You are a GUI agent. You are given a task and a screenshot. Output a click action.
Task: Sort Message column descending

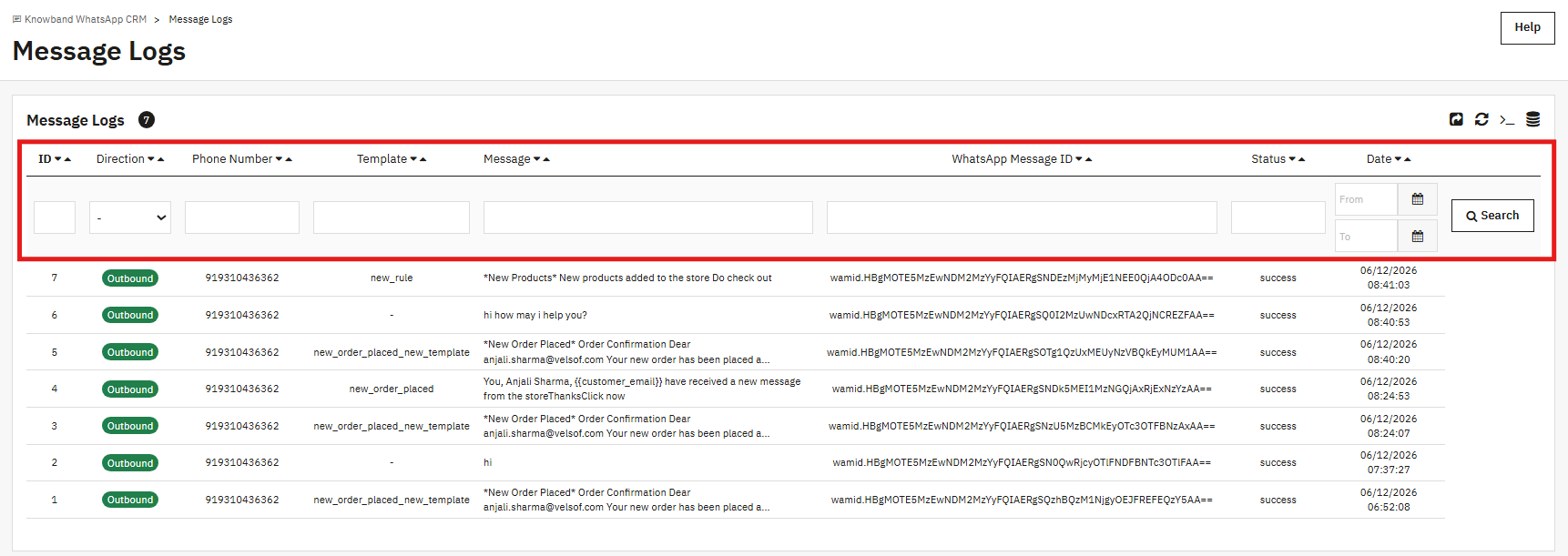[x=536, y=159]
